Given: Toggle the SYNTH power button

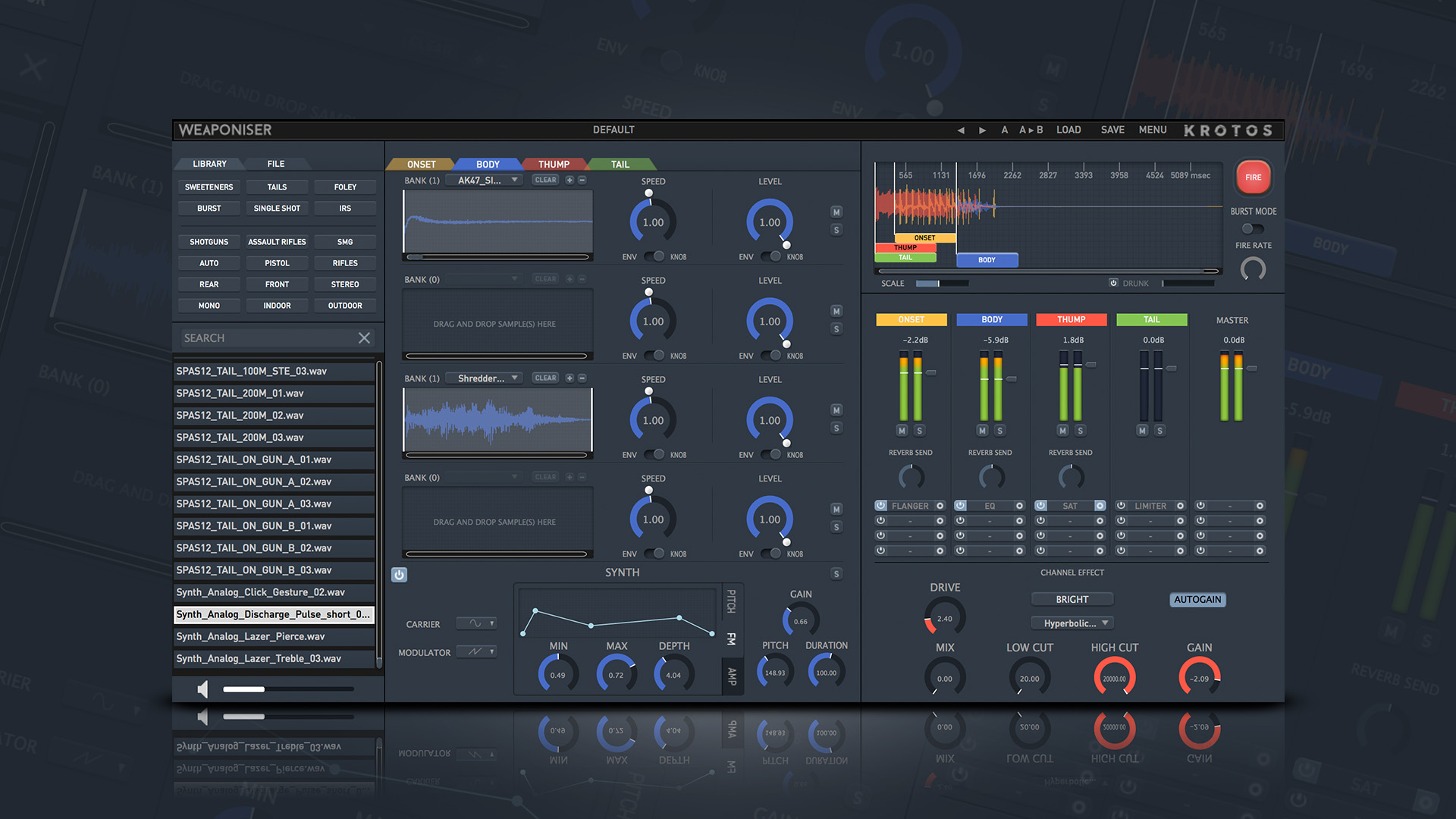Looking at the screenshot, I should coord(400,575).
